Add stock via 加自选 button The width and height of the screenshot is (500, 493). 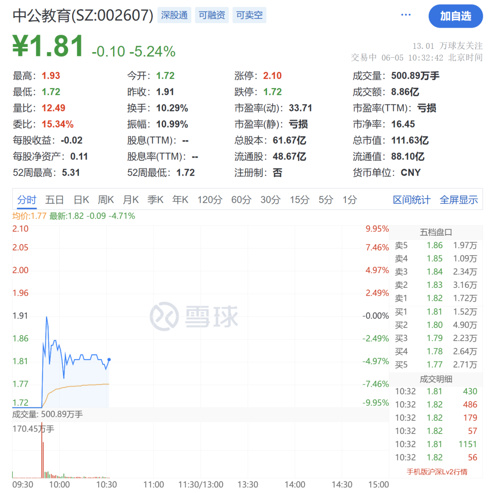455,16
